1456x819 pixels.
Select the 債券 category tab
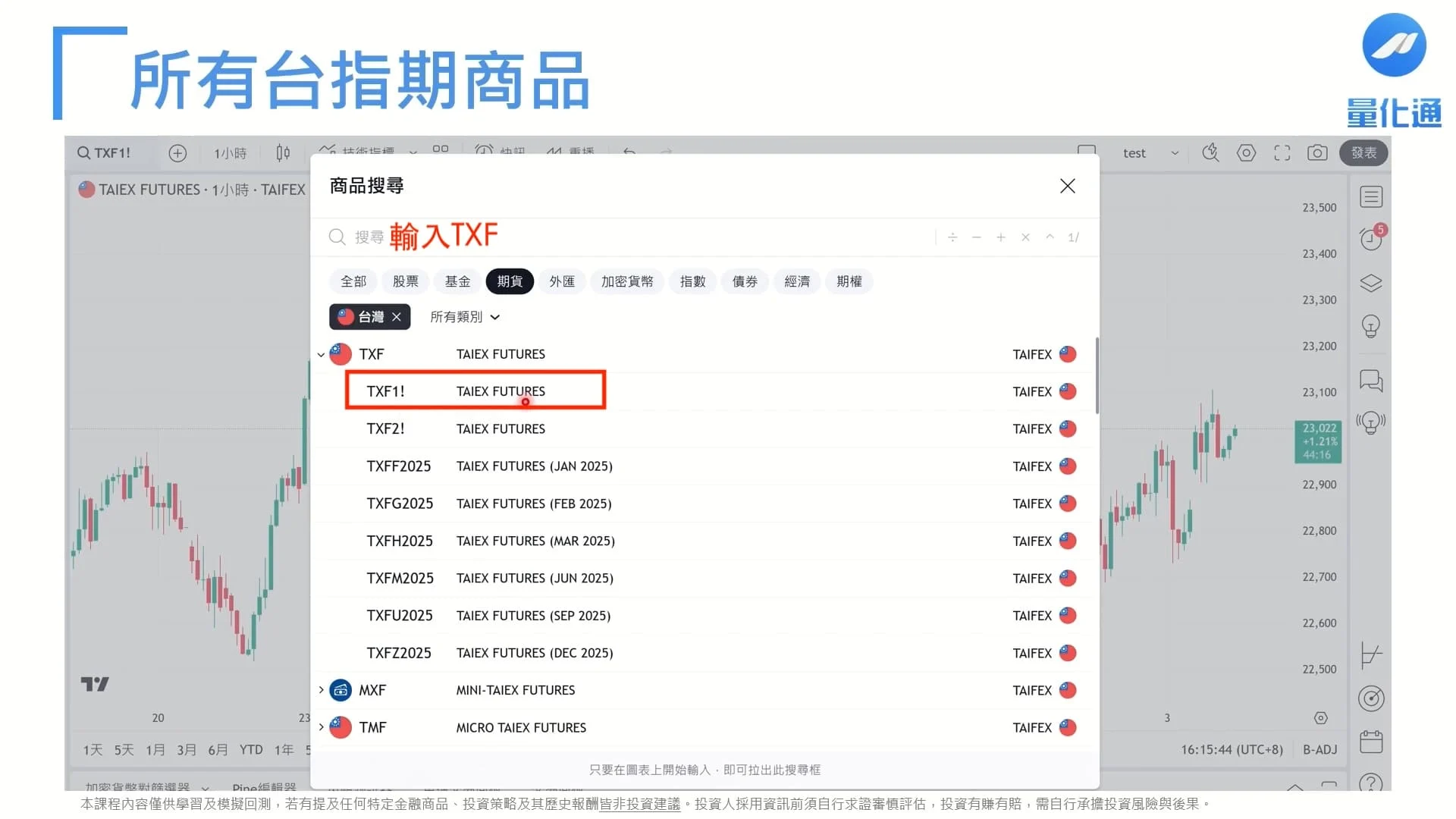(745, 281)
